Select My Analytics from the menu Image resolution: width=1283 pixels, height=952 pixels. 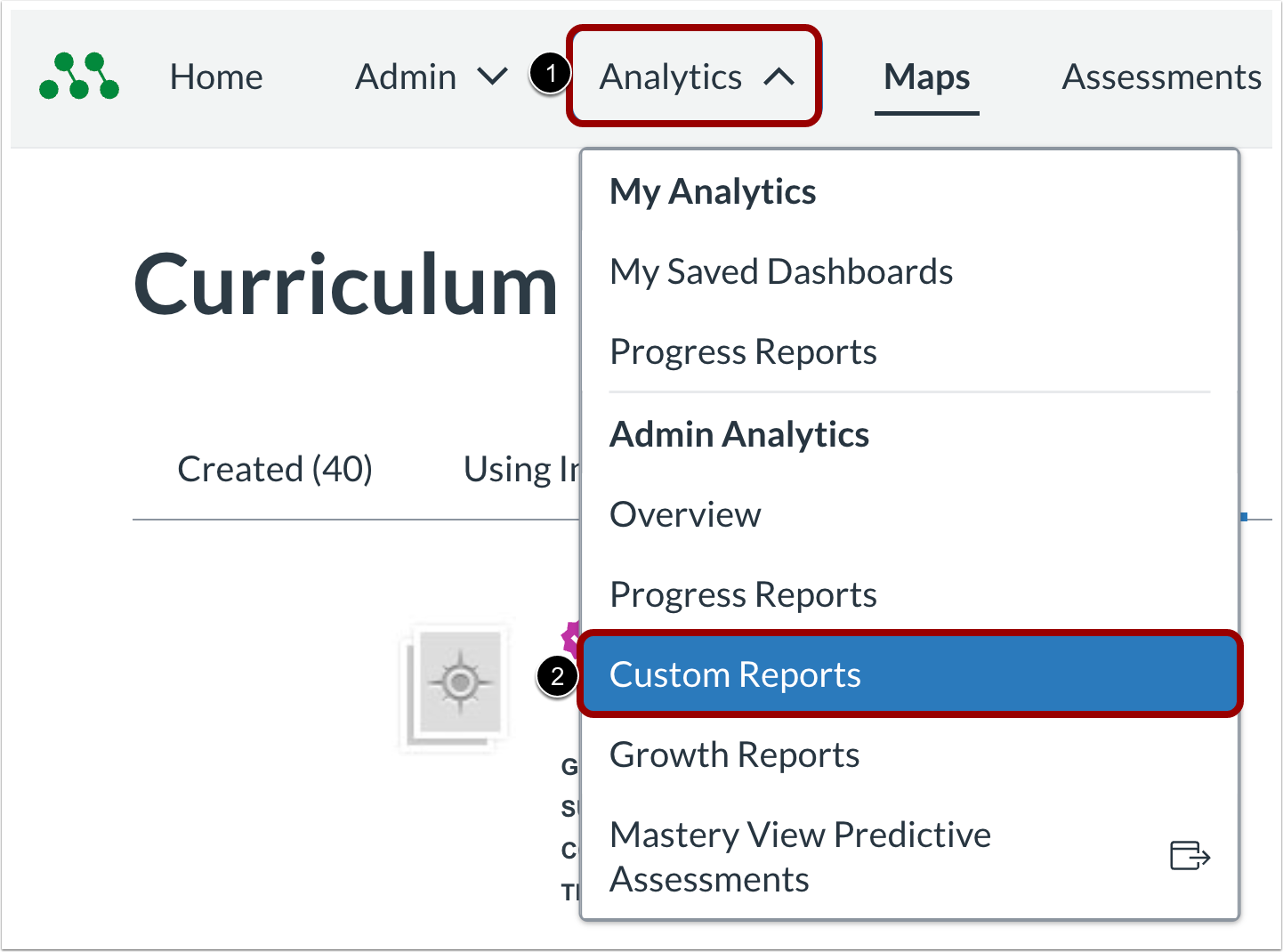[713, 191]
